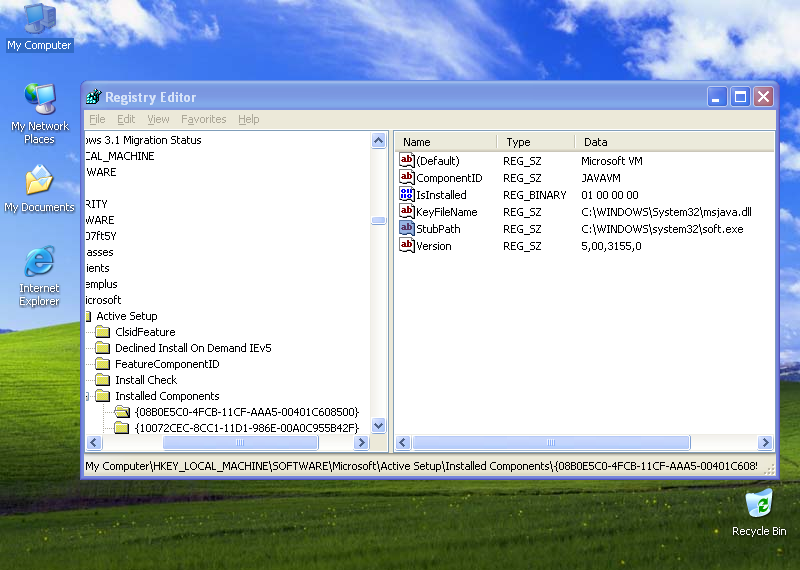800x570 pixels.
Task: Open the My Computer desktop icon
Action: pos(39,27)
